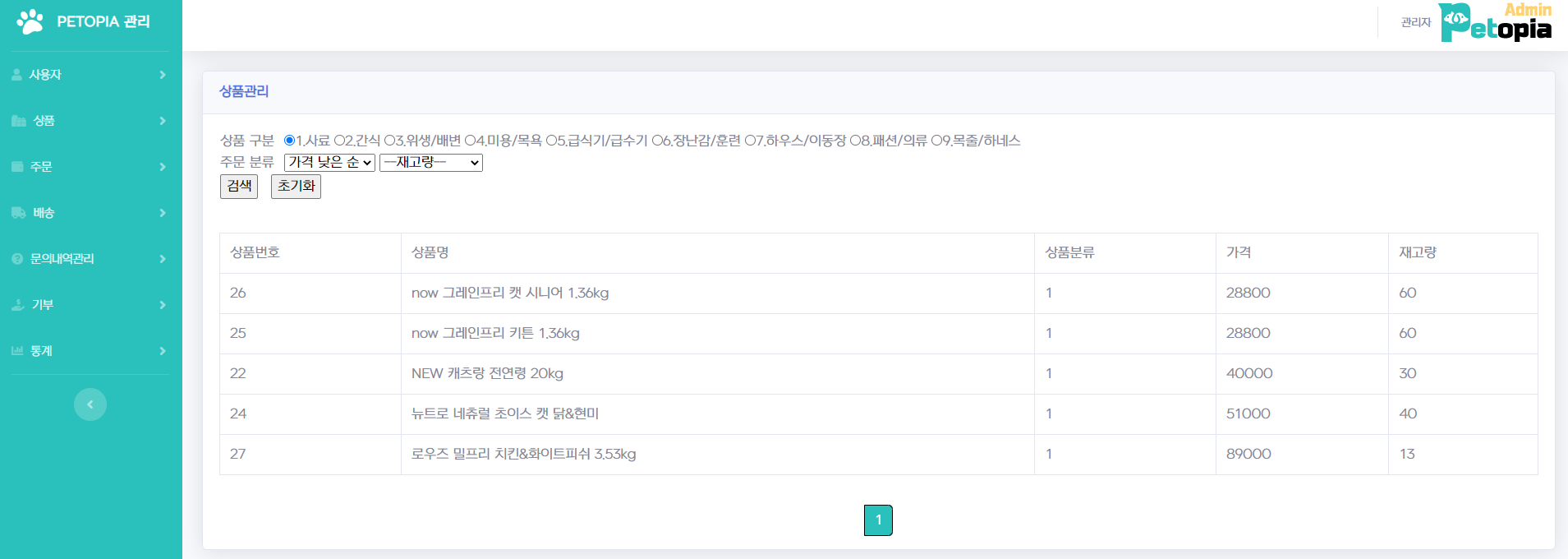Expand the 문의내역관리 menu chevron

(163, 259)
